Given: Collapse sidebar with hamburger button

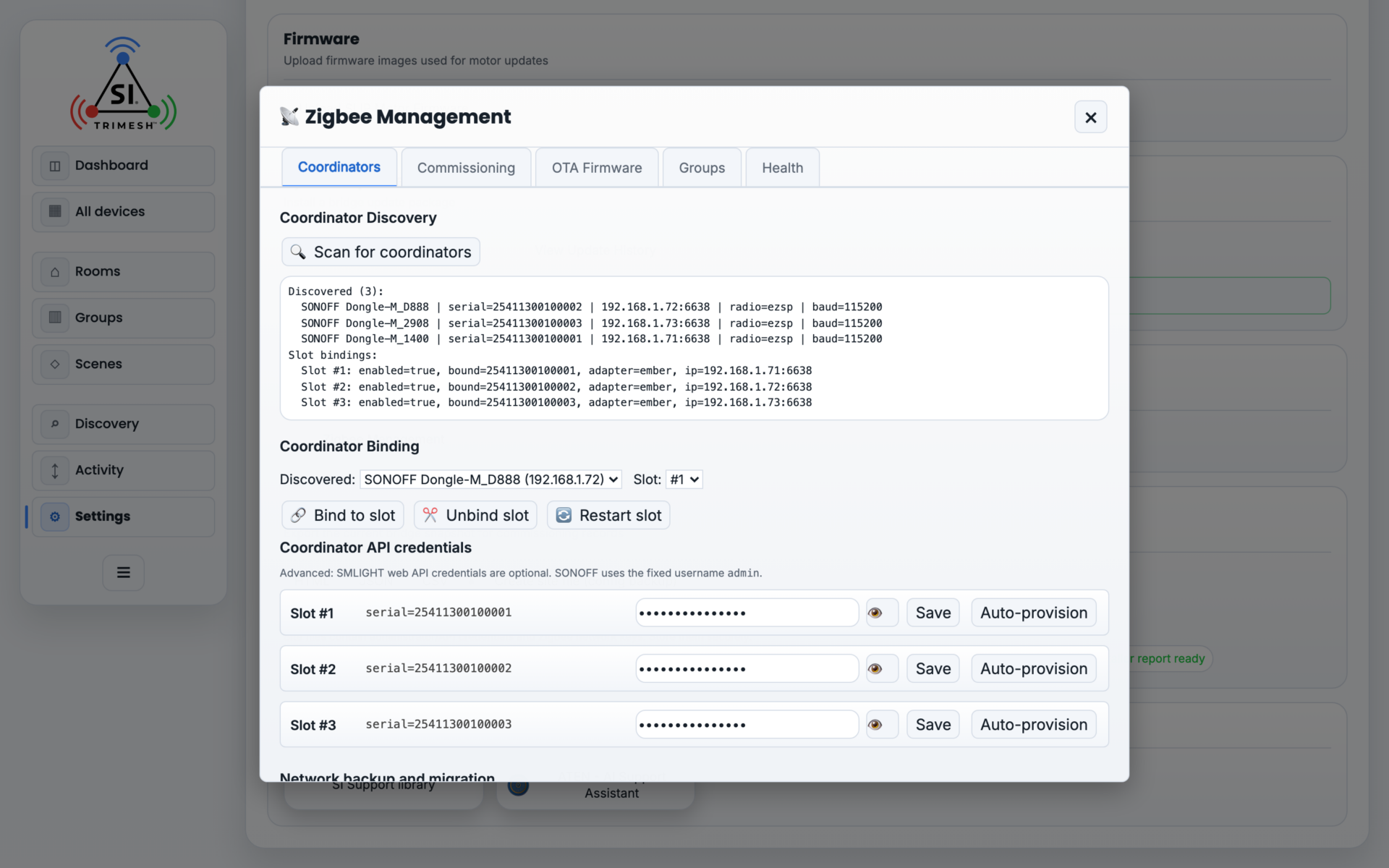Looking at the screenshot, I should pyautogui.click(x=124, y=572).
